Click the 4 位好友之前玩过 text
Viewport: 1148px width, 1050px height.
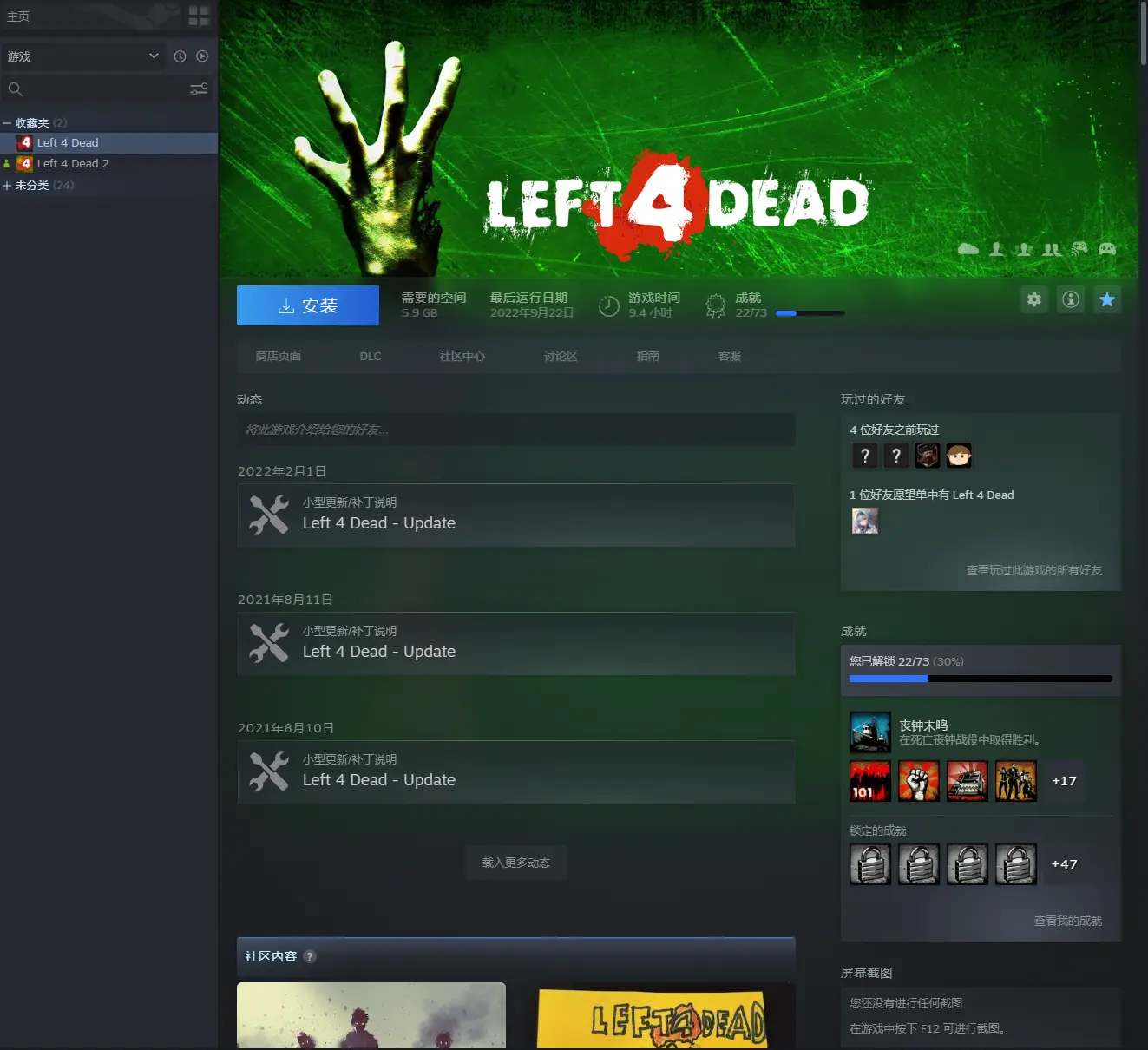tap(895, 430)
